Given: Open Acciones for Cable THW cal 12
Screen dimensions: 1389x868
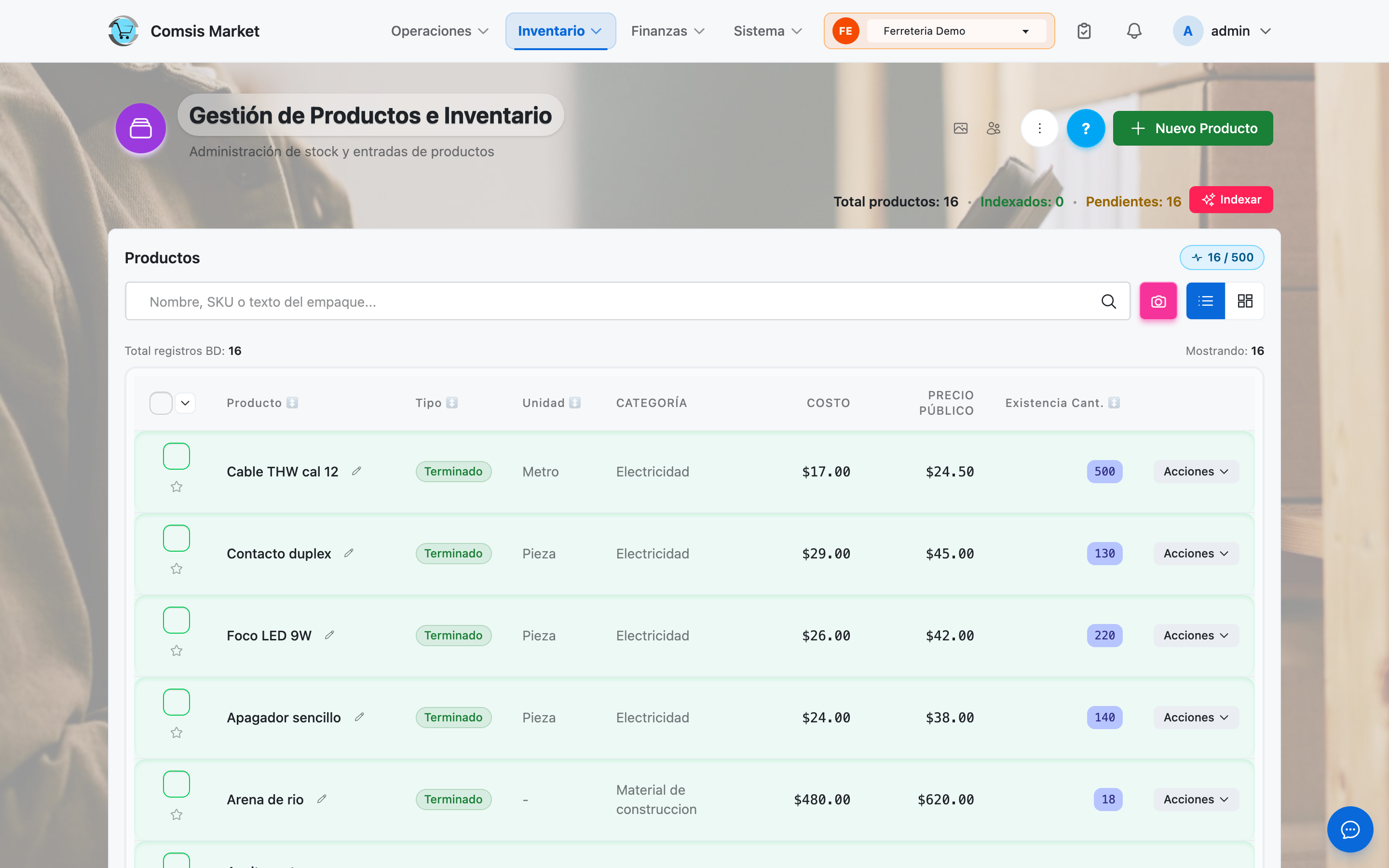Looking at the screenshot, I should (x=1196, y=471).
